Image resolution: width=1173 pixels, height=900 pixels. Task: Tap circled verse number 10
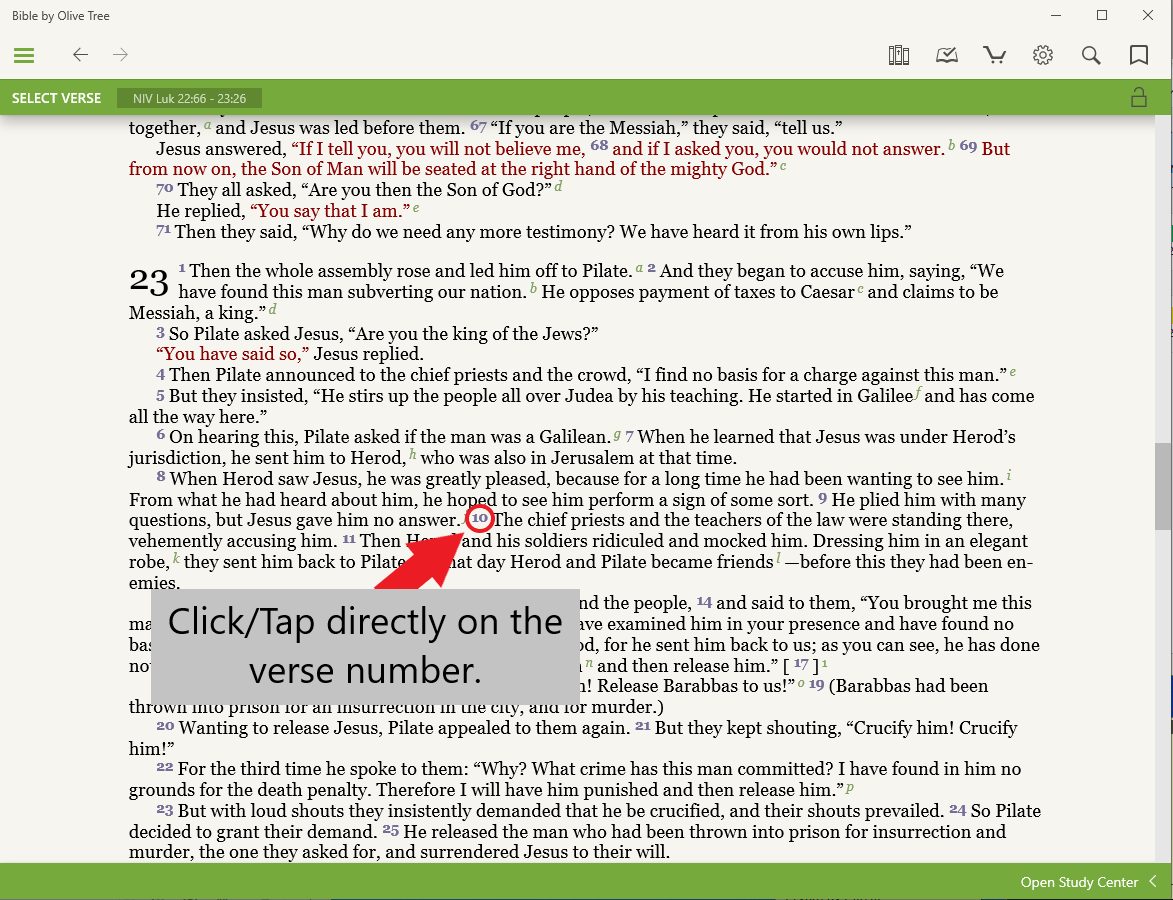(480, 518)
